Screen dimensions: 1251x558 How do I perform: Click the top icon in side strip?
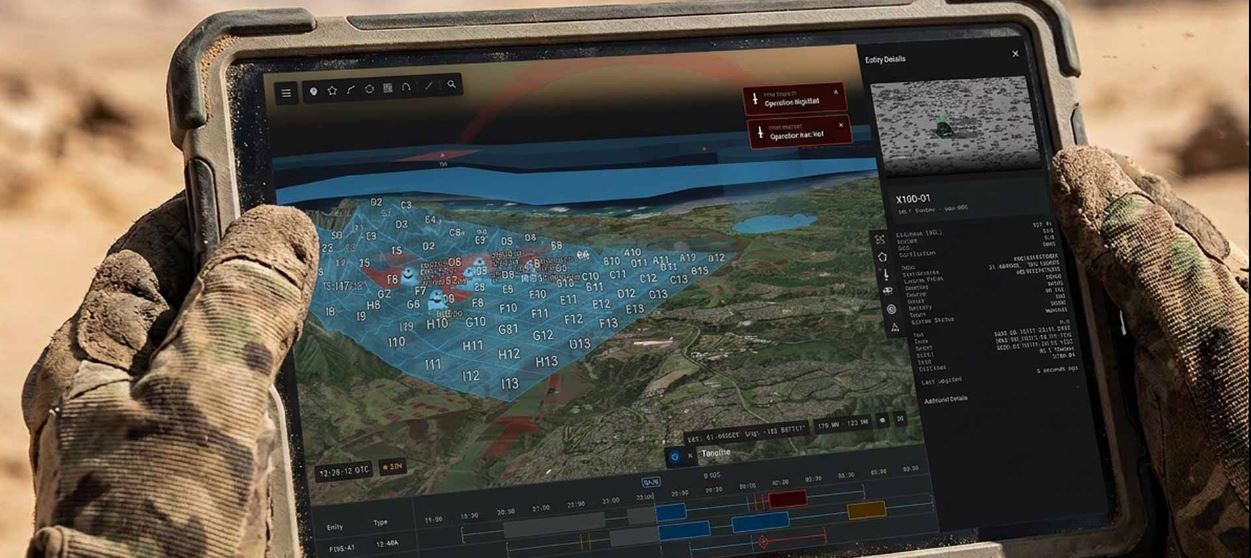879,239
